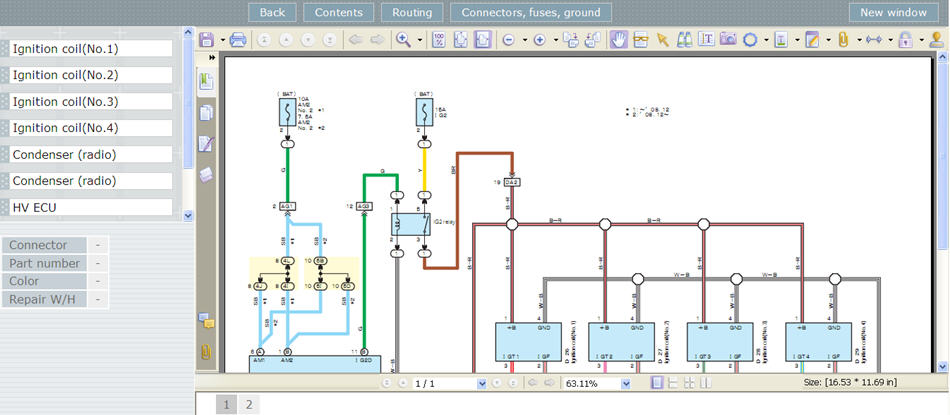The width and height of the screenshot is (950, 415).
Task: Click the Snapshot camera tool icon
Action: tap(728, 40)
